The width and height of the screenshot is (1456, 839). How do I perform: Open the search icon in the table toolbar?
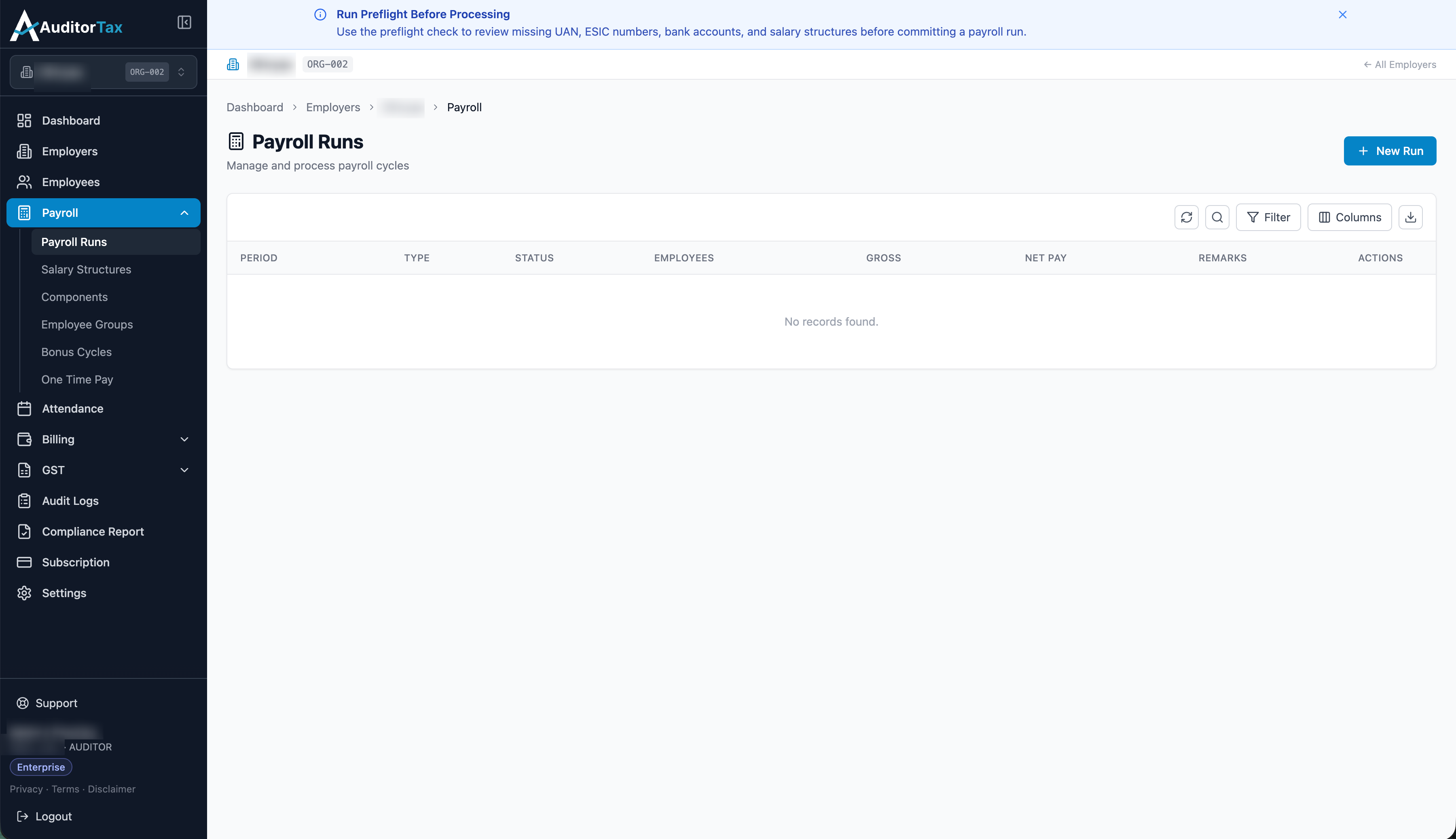coord(1217,217)
